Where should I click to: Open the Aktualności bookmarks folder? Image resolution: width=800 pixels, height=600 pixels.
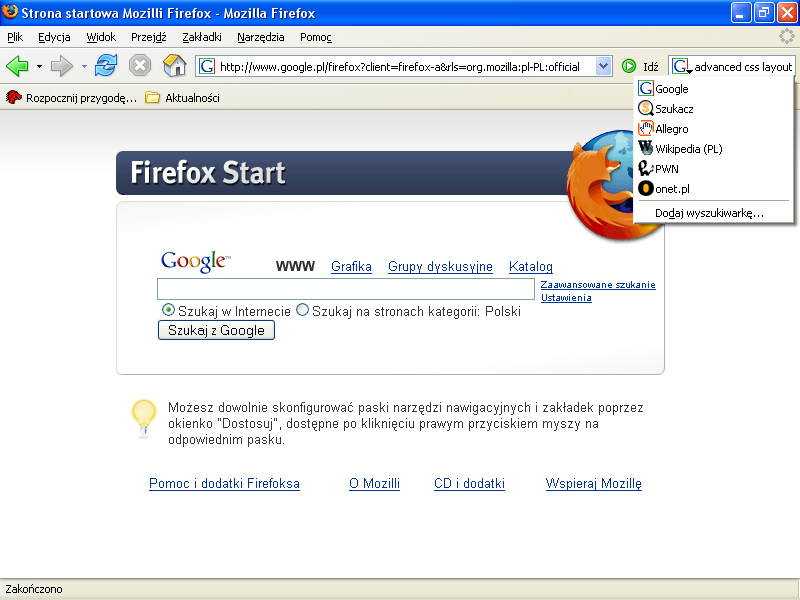pyautogui.click(x=182, y=97)
